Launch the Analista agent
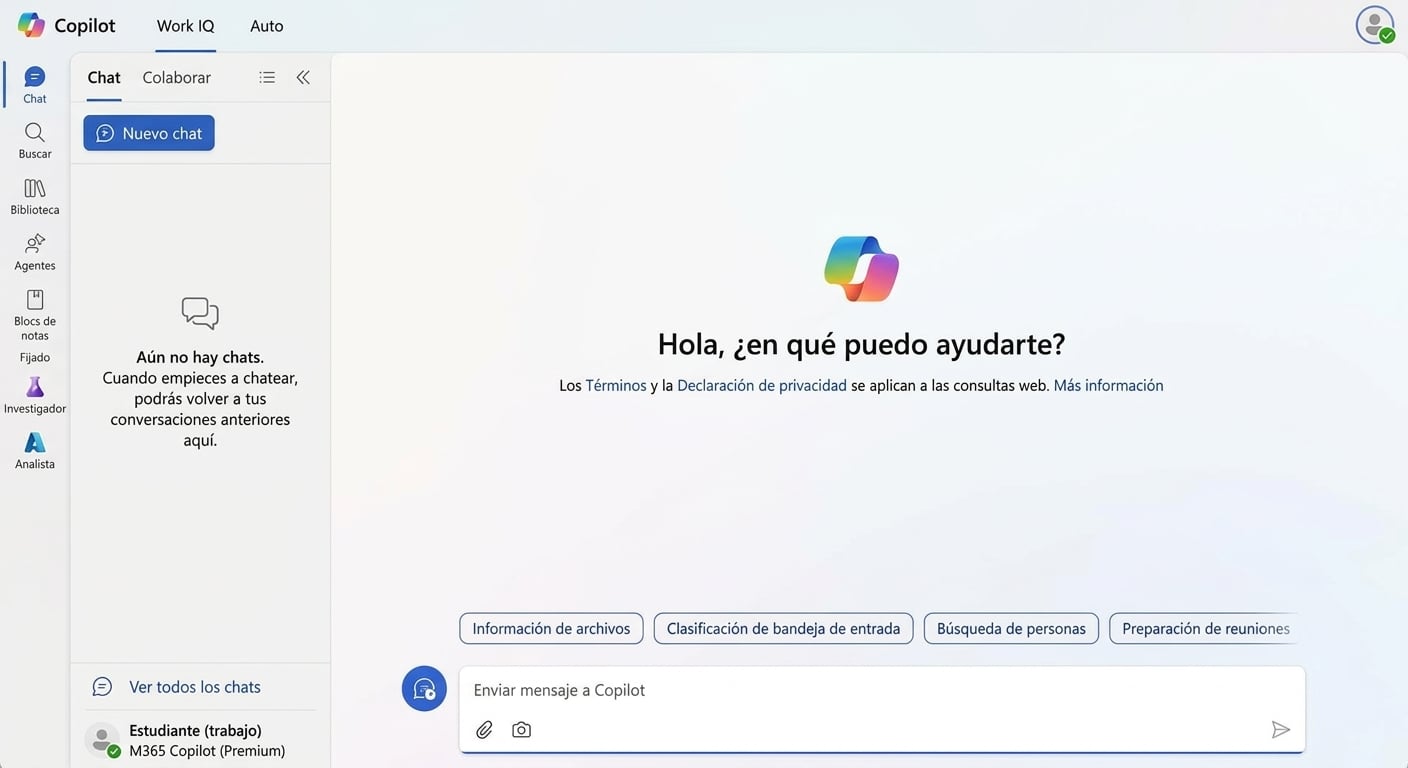The image size is (1408, 768). point(35,451)
